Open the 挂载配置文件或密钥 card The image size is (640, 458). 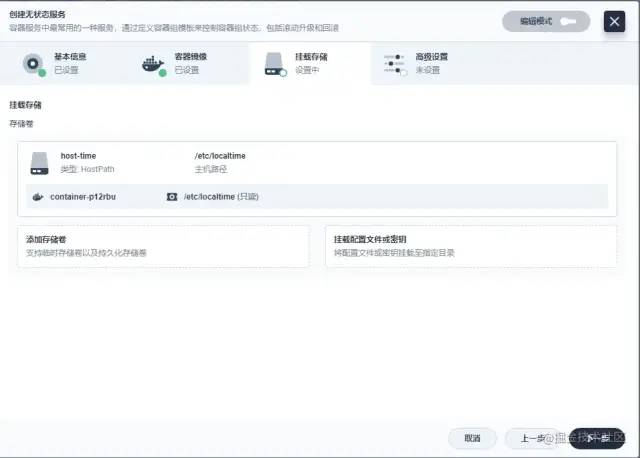[x=471, y=246]
